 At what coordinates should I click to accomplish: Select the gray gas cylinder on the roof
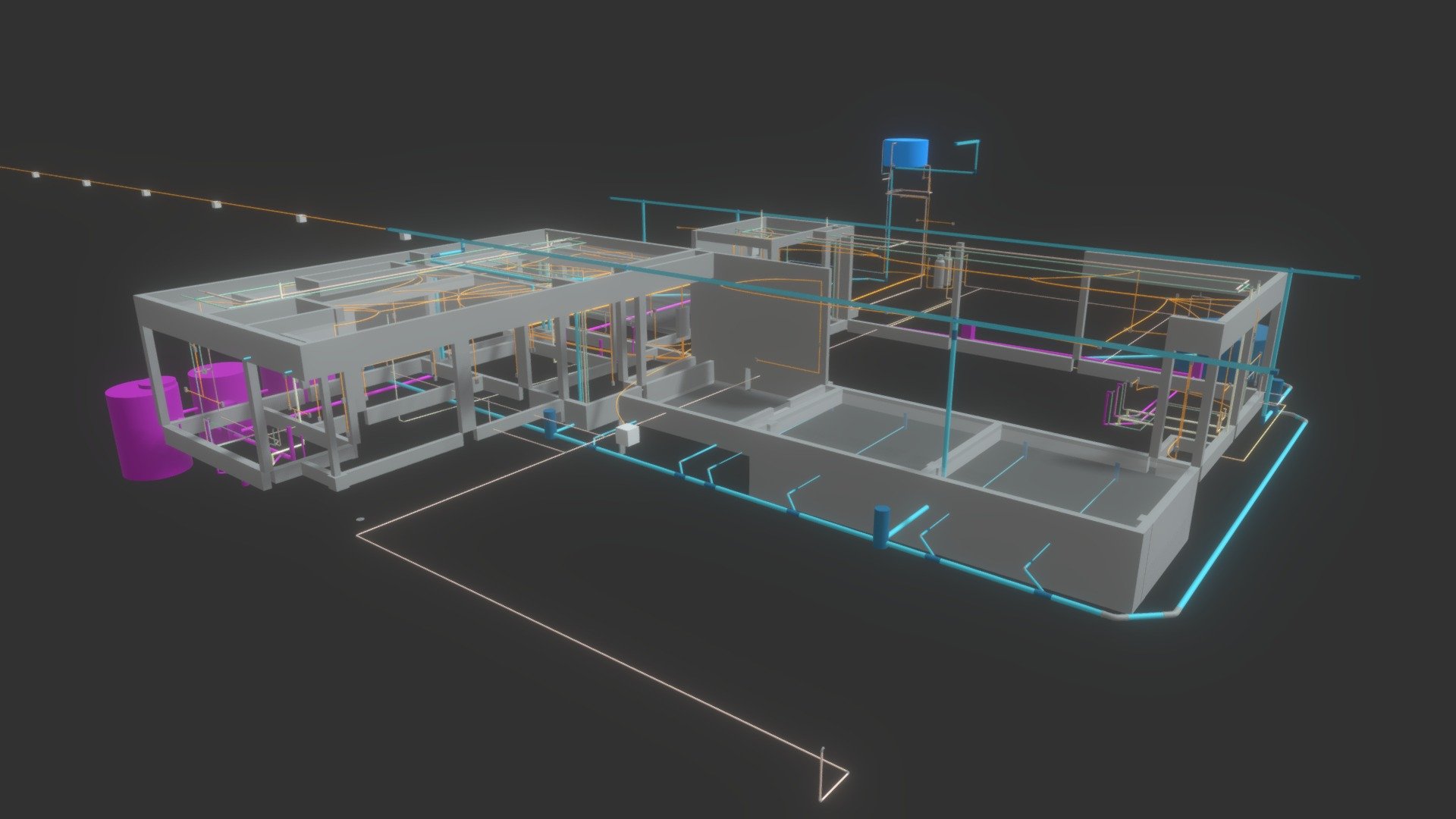[942, 270]
